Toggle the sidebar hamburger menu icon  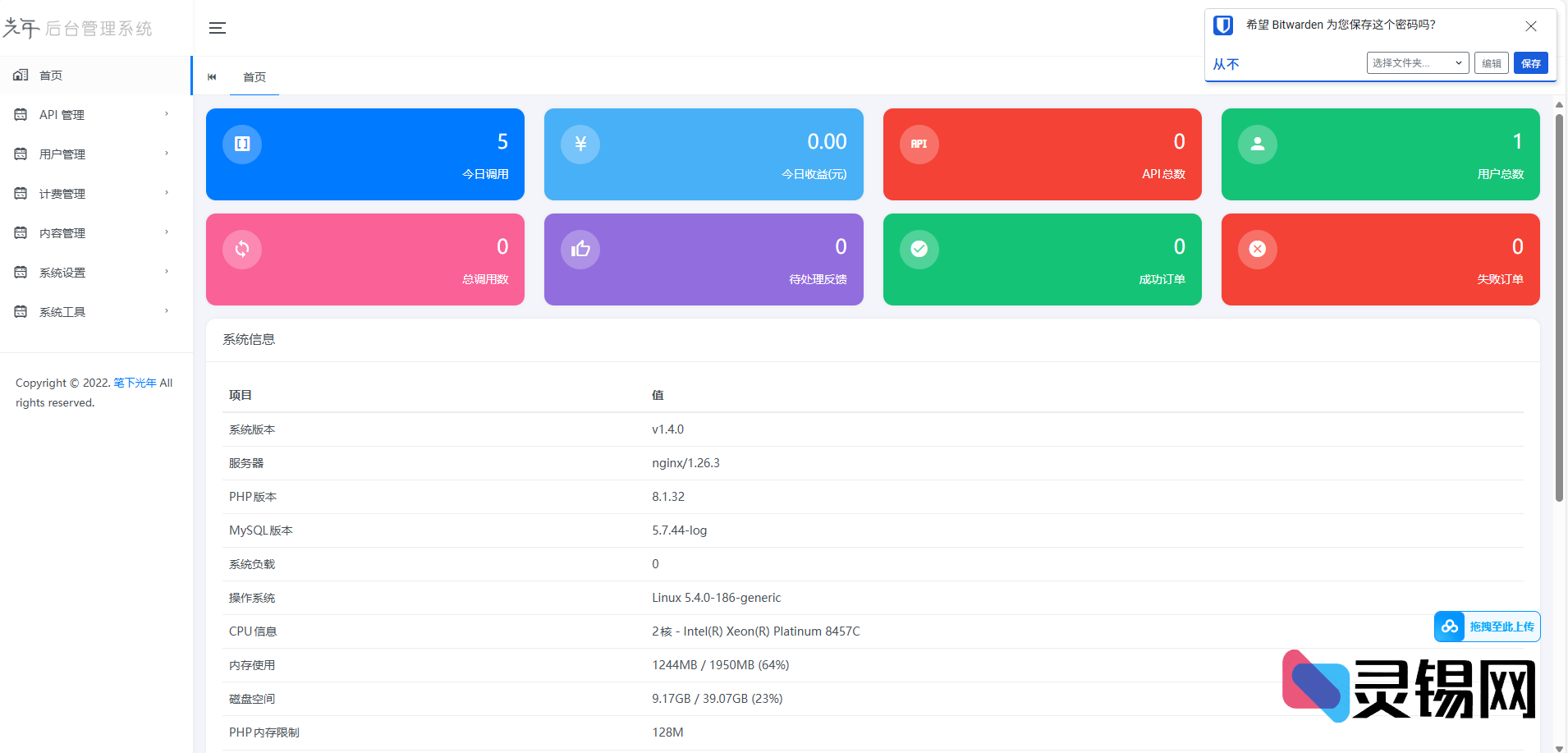tap(217, 29)
